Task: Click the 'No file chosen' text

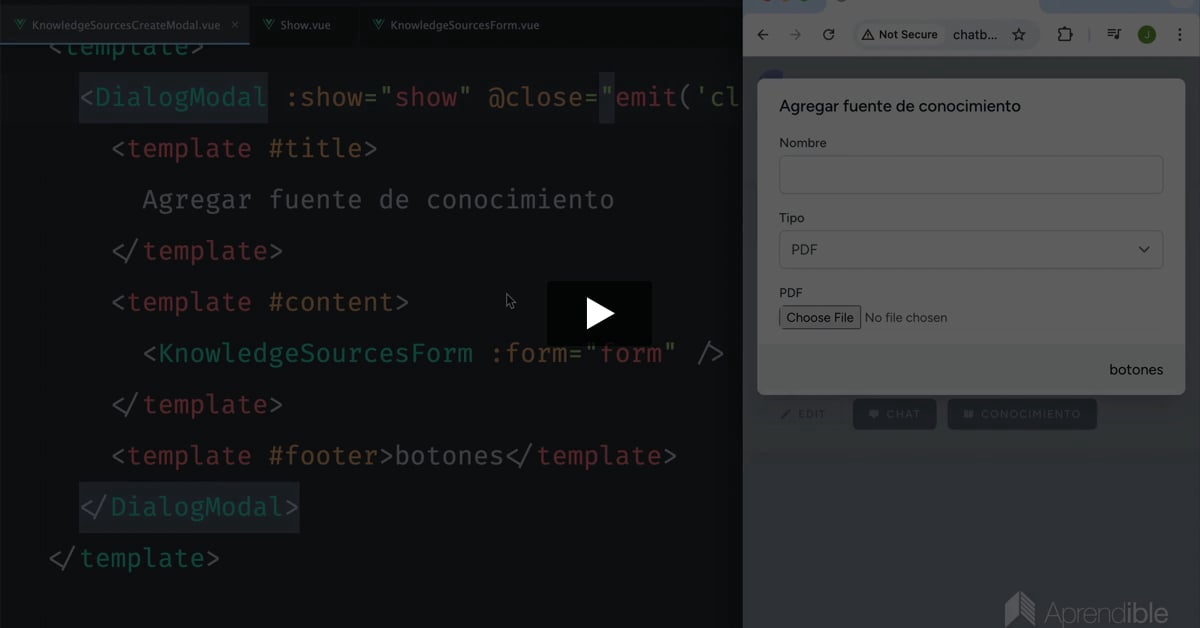Action: 906,318
